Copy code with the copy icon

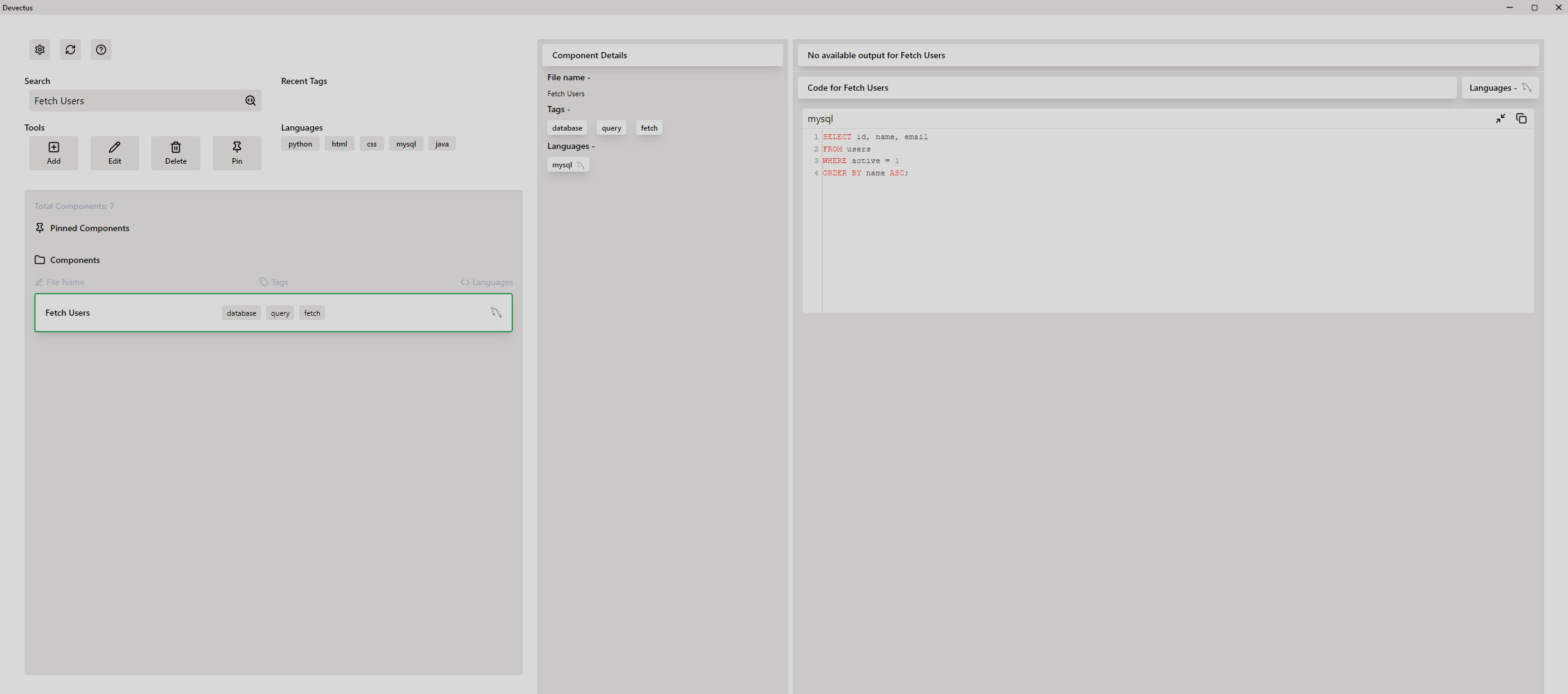(1521, 118)
